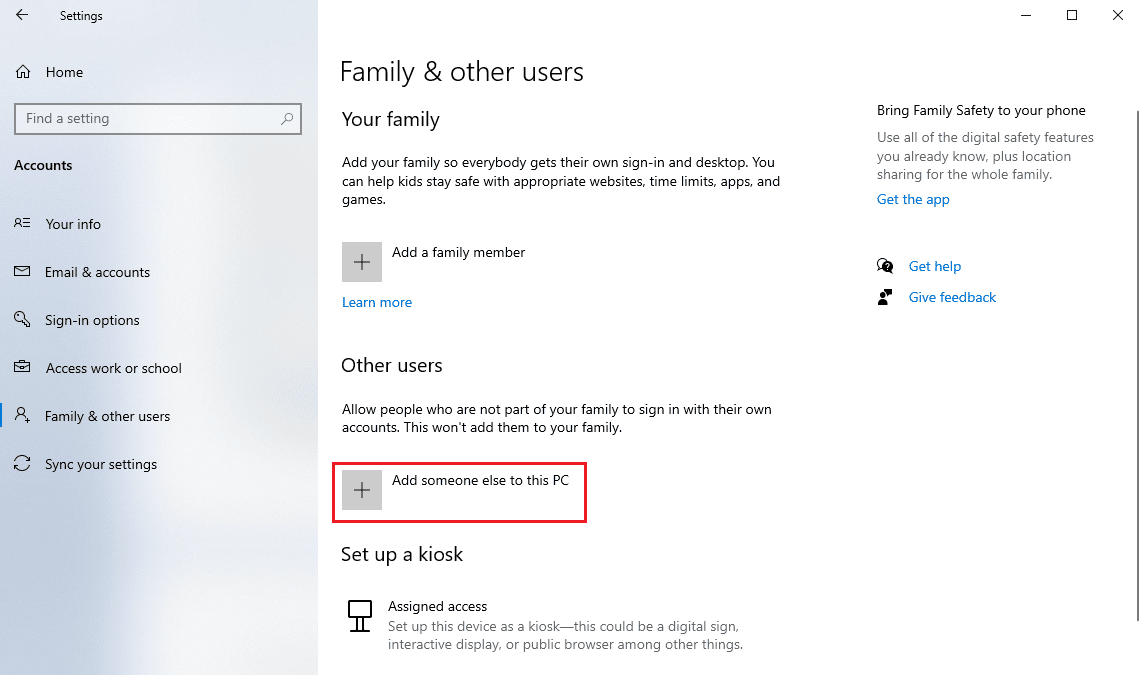Click the magnifier icon in search box
The height and width of the screenshot is (675, 1141).
287,118
